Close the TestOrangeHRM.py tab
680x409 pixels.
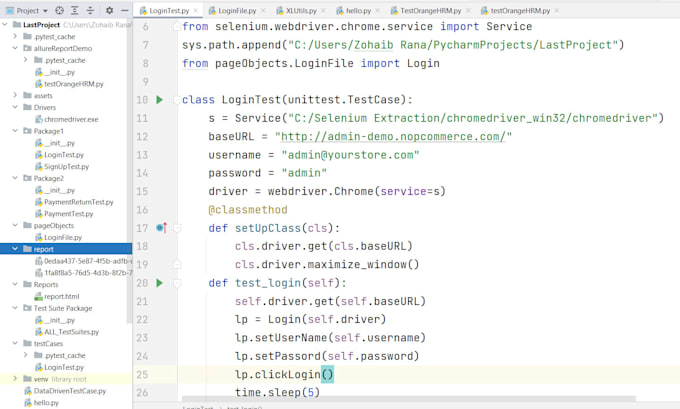[468, 10]
